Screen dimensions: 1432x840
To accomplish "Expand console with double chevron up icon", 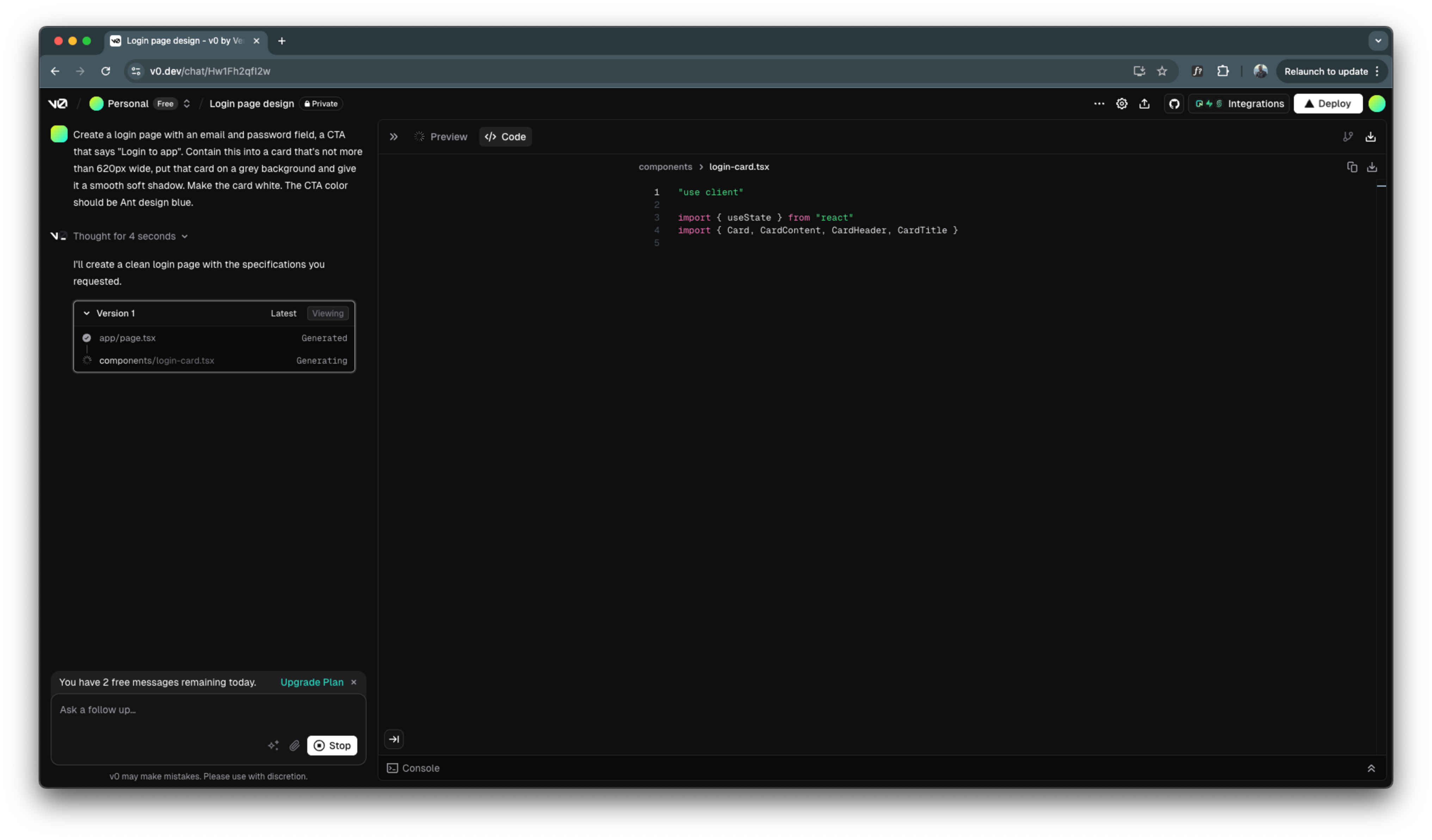I will click(x=1371, y=768).
